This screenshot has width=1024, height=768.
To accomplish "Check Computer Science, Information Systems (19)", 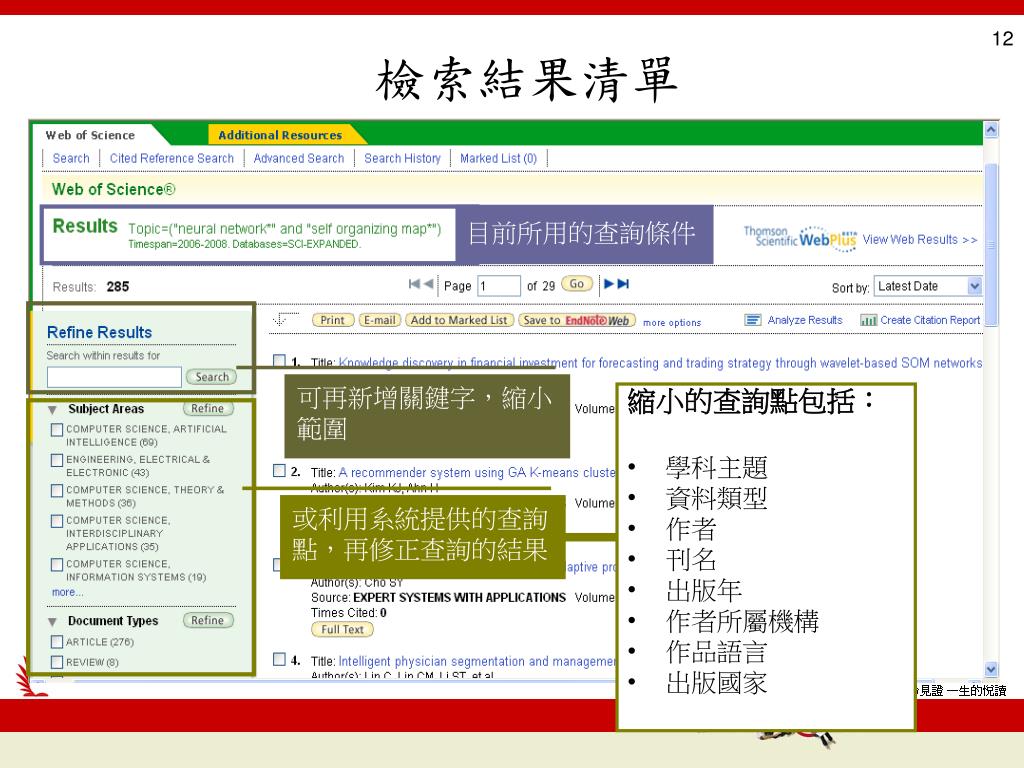I will coord(57,564).
